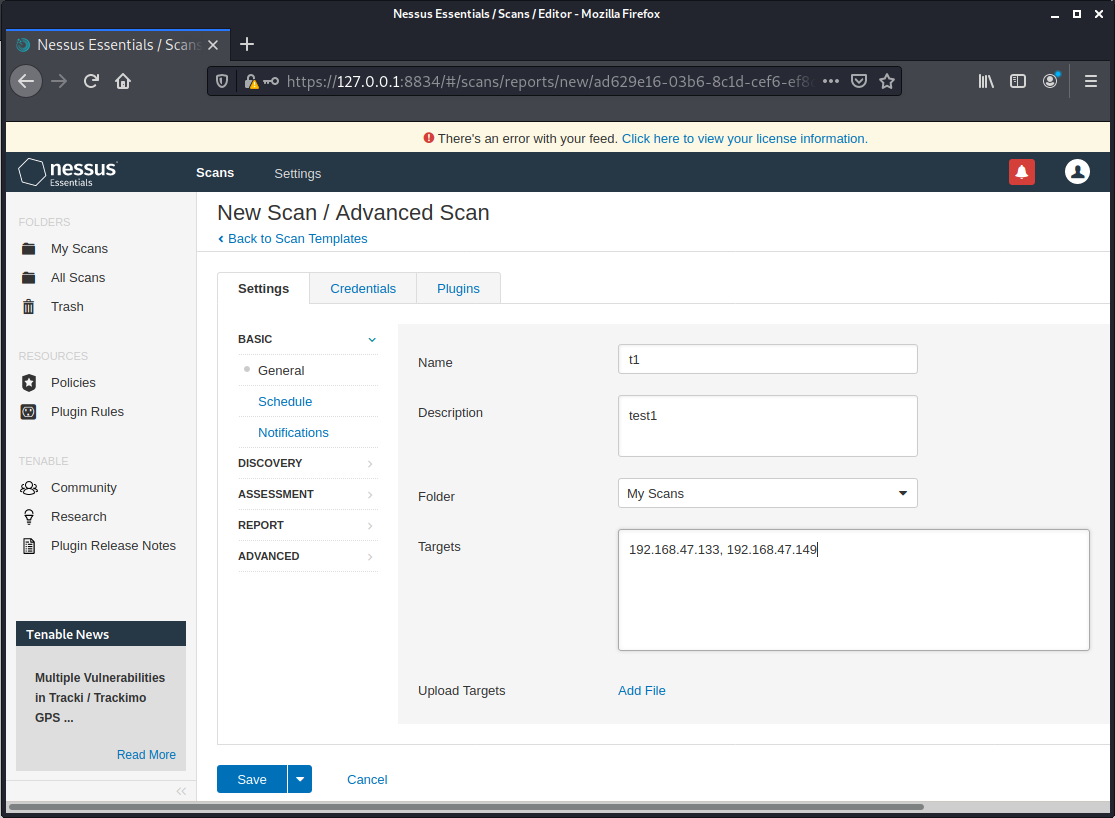View license information link in banner
The width and height of the screenshot is (1115, 818).
click(x=745, y=139)
